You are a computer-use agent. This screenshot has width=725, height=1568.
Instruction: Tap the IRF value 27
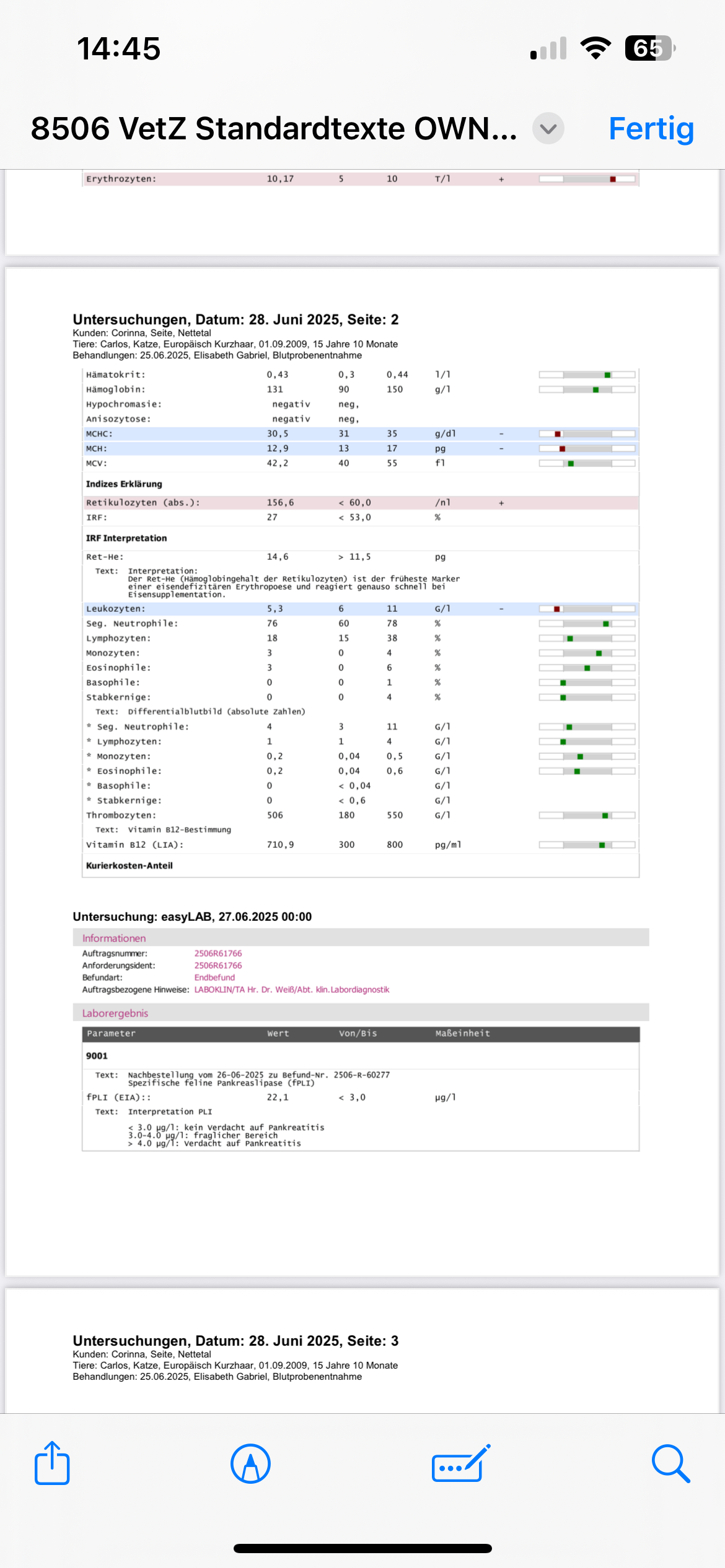coord(272,517)
